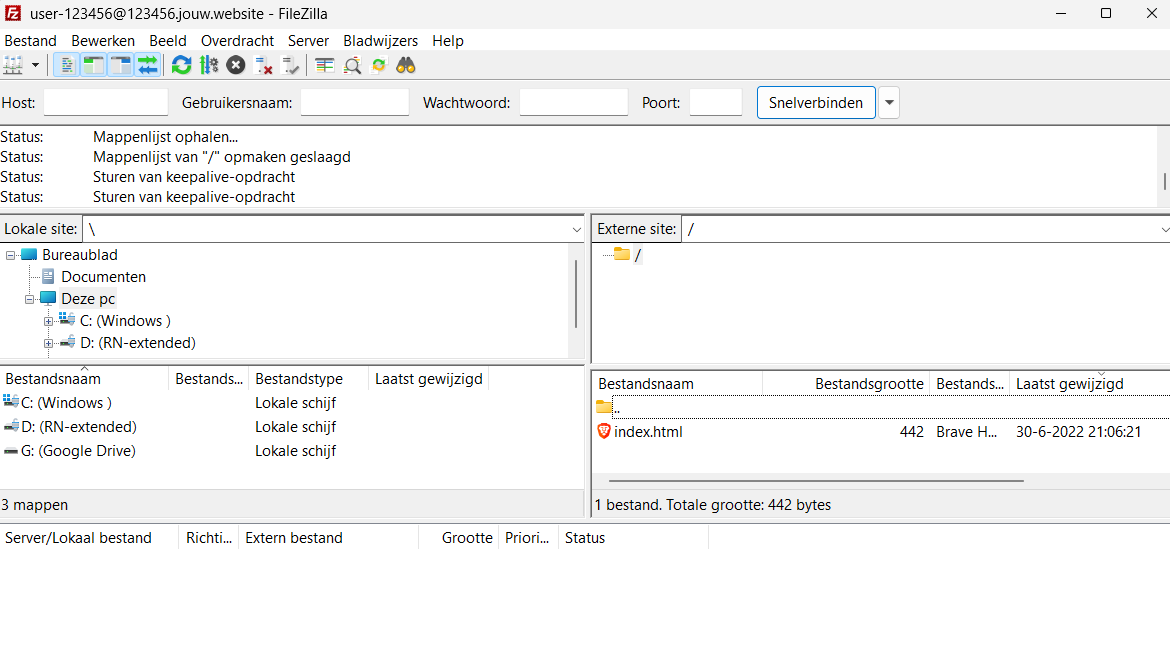Expand the D: (RN-extended) tree node
Image resolution: width=1170 pixels, height=645 pixels.
point(49,343)
